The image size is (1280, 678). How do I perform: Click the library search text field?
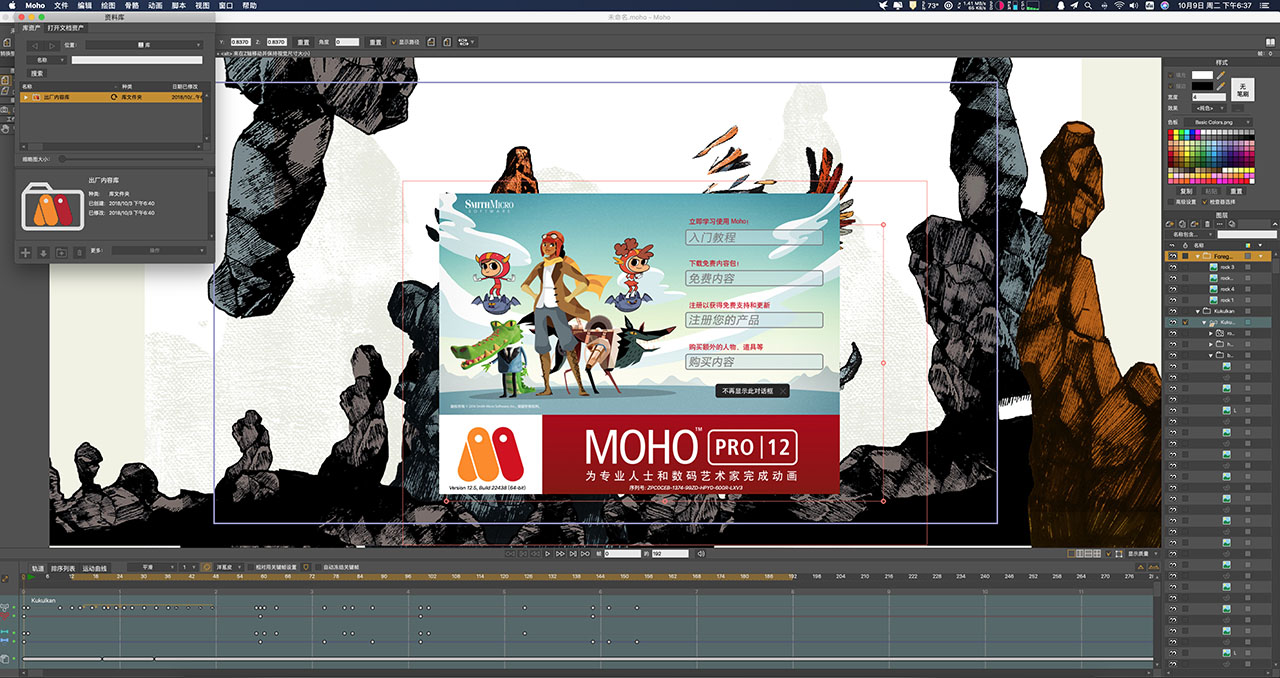point(136,60)
